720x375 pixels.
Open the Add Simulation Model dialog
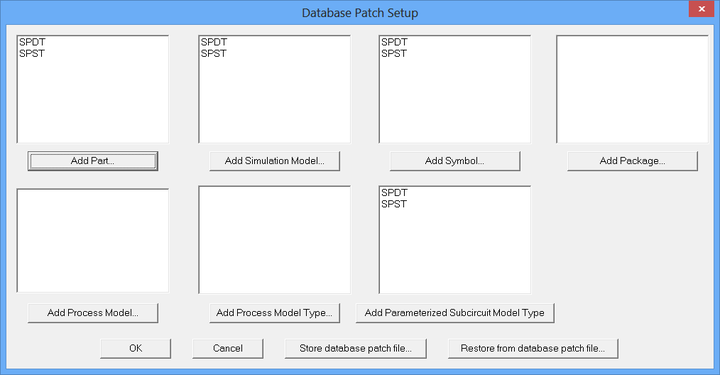click(275, 161)
